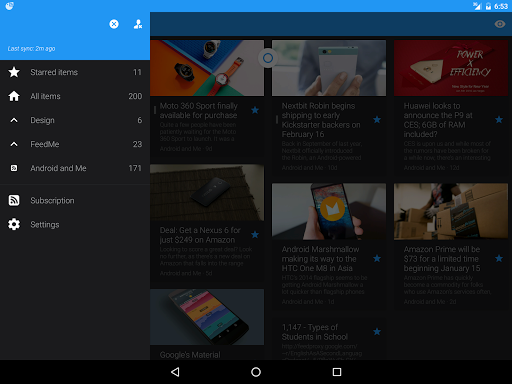This screenshot has width=512, height=384.
Task: Select the Design folder entry
Action: point(75,120)
